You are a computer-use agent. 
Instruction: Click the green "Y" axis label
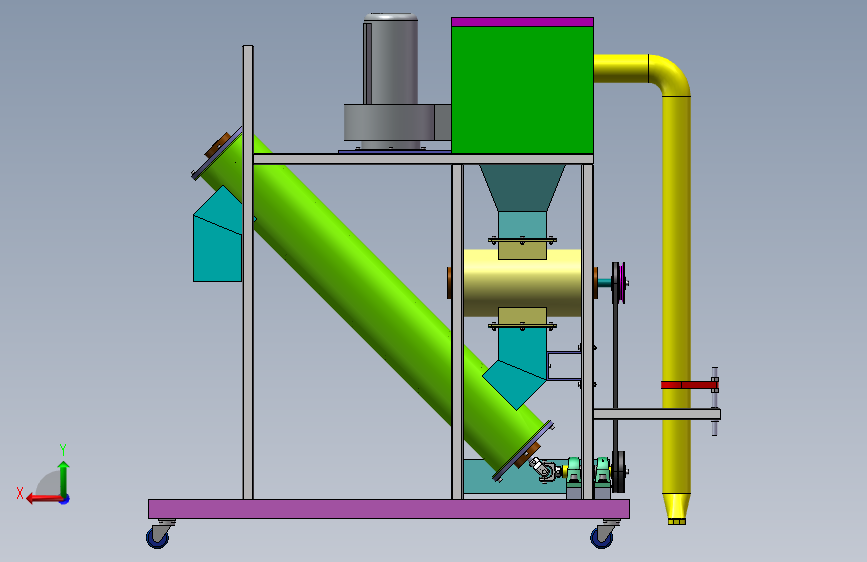63,450
